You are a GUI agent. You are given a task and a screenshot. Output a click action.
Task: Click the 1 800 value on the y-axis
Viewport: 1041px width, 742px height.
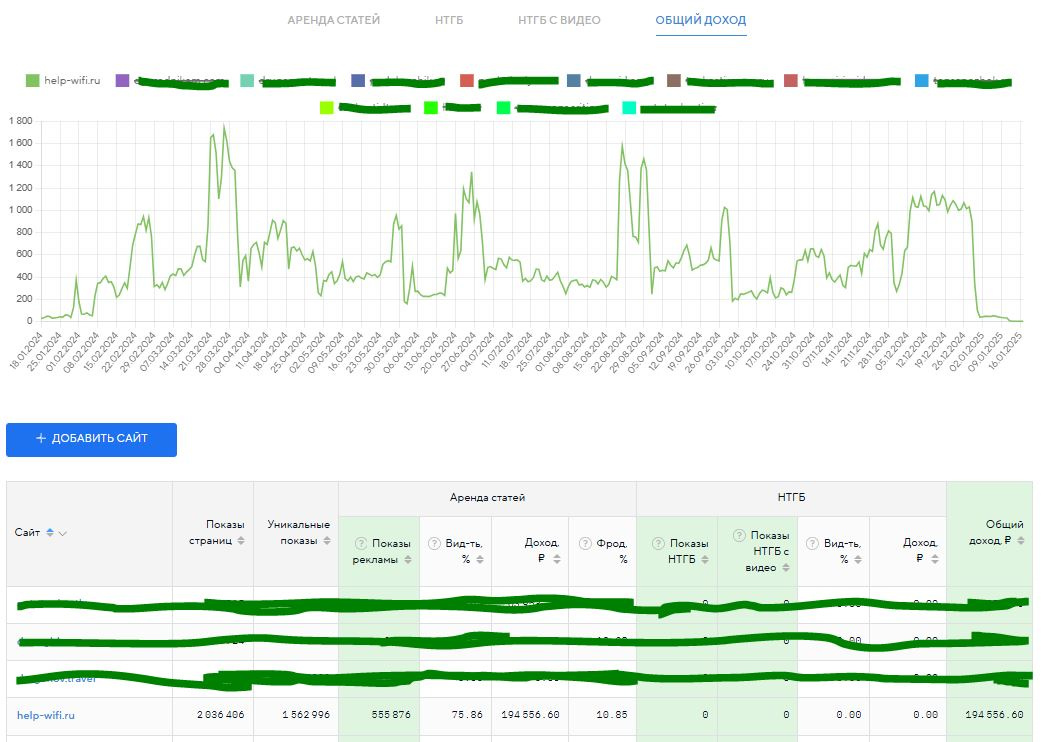[x=20, y=121]
